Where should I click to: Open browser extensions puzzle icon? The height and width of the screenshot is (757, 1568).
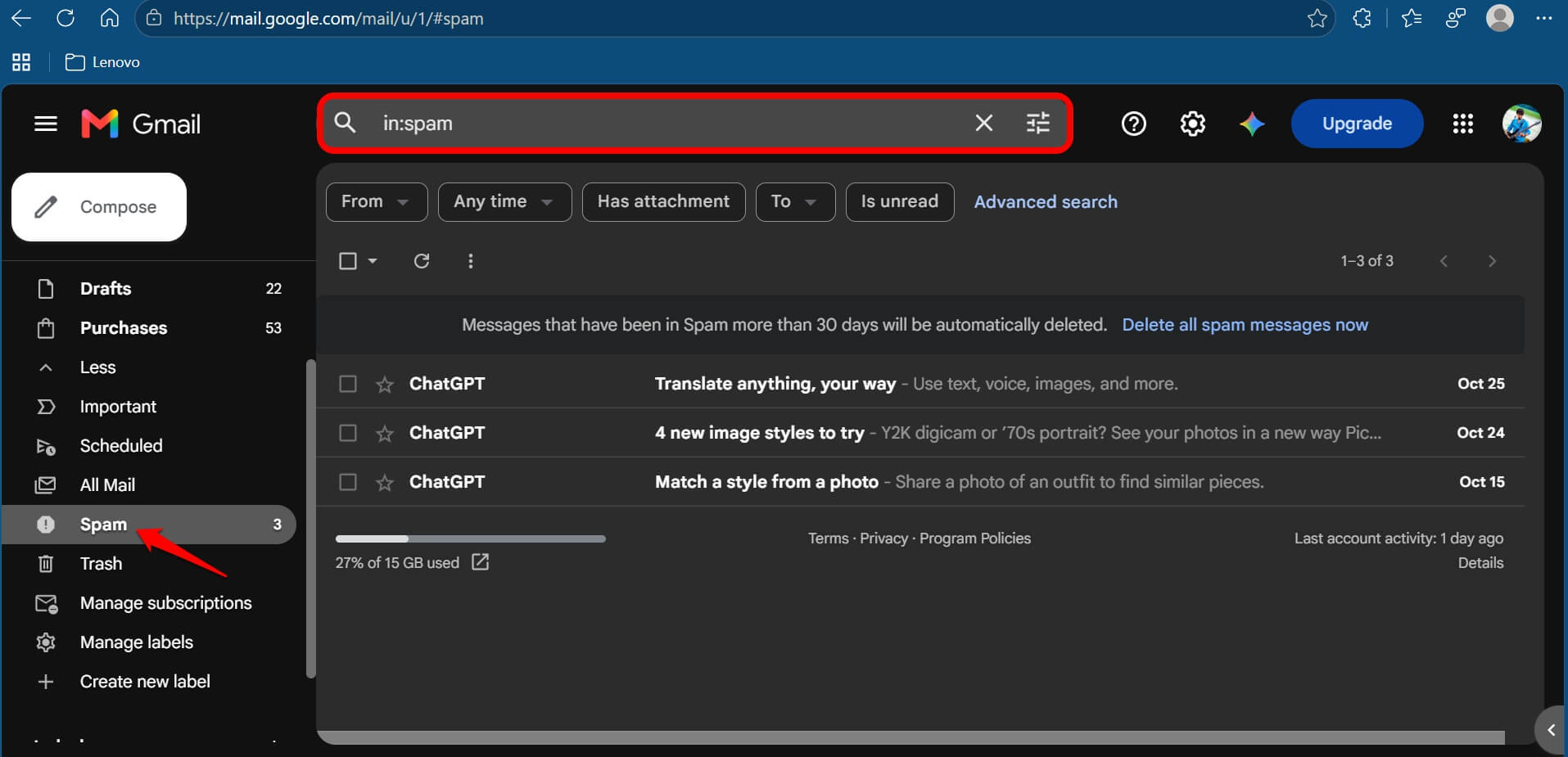point(1362,18)
